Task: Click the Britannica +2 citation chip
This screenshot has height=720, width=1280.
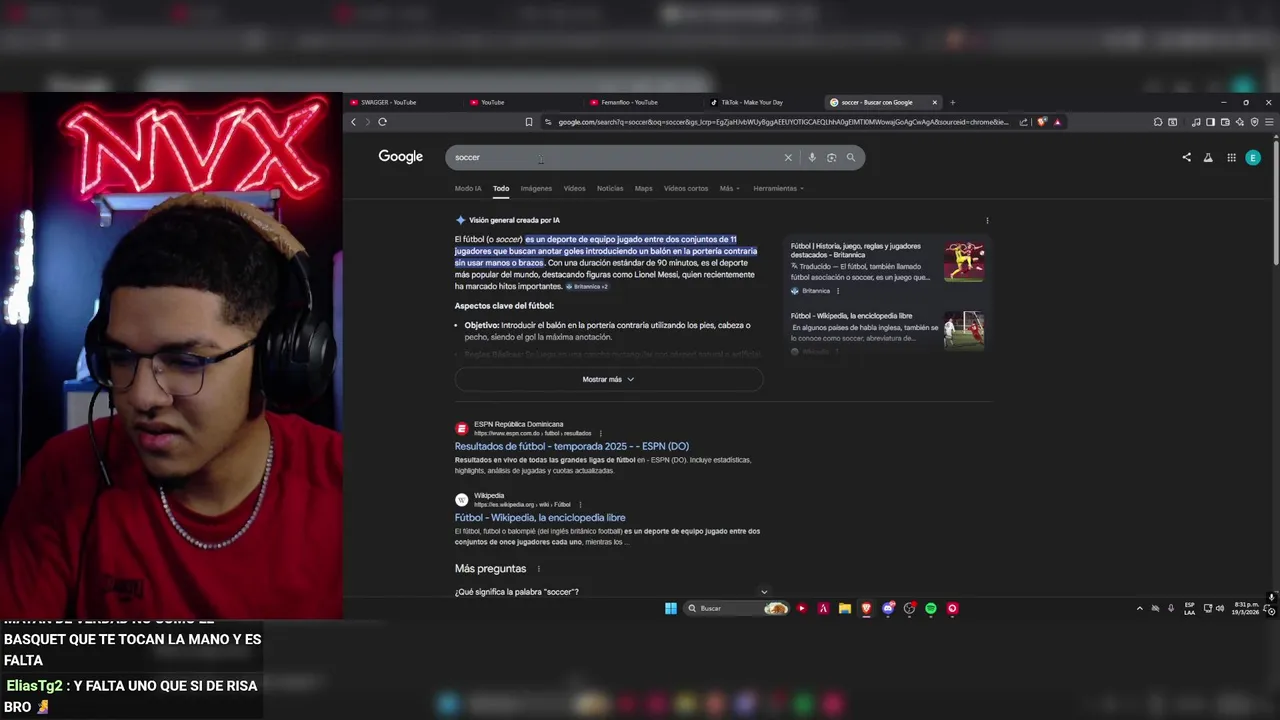Action: click(587, 287)
